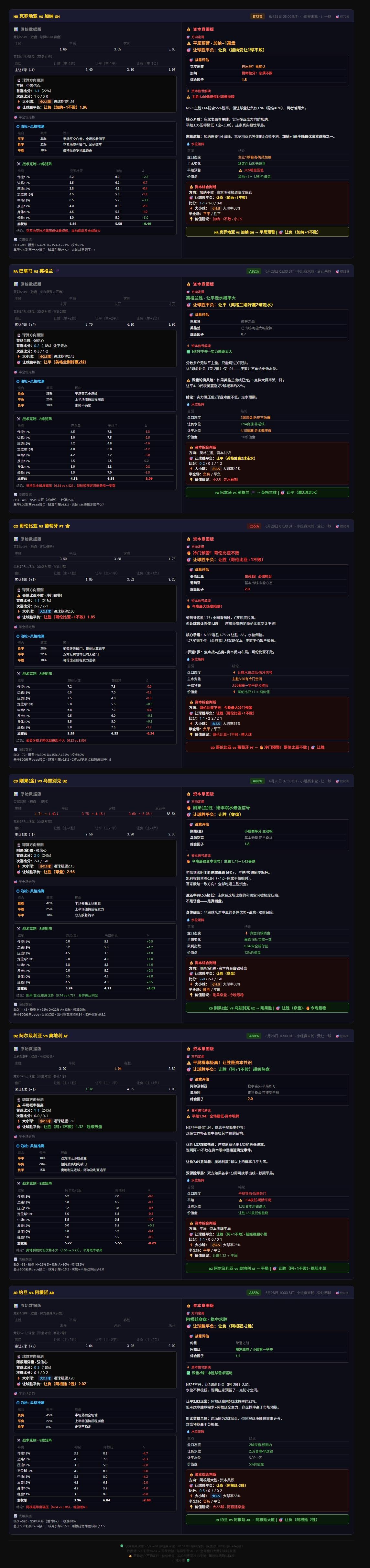Viewport: 370px width, 1568px height.
Task: Click the 哥伦比亚 vs 葡萄牙 冷门预警 red summary banner
Action: pyautogui.click(x=268, y=747)
